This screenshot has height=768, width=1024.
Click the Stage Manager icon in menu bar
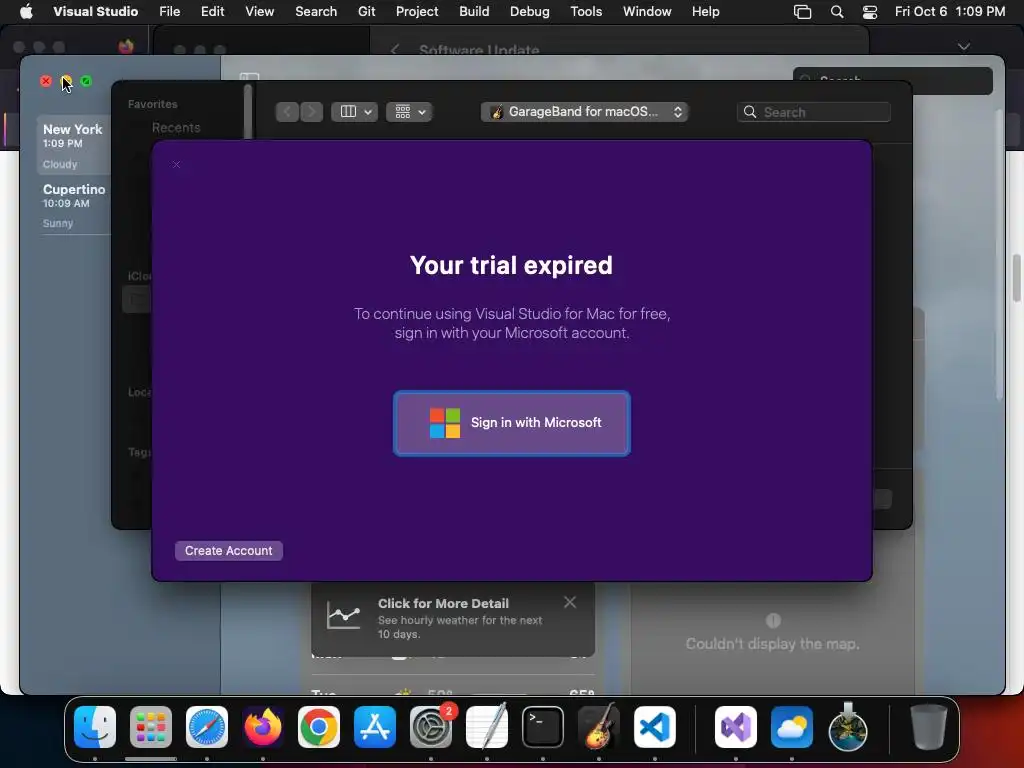(803, 11)
